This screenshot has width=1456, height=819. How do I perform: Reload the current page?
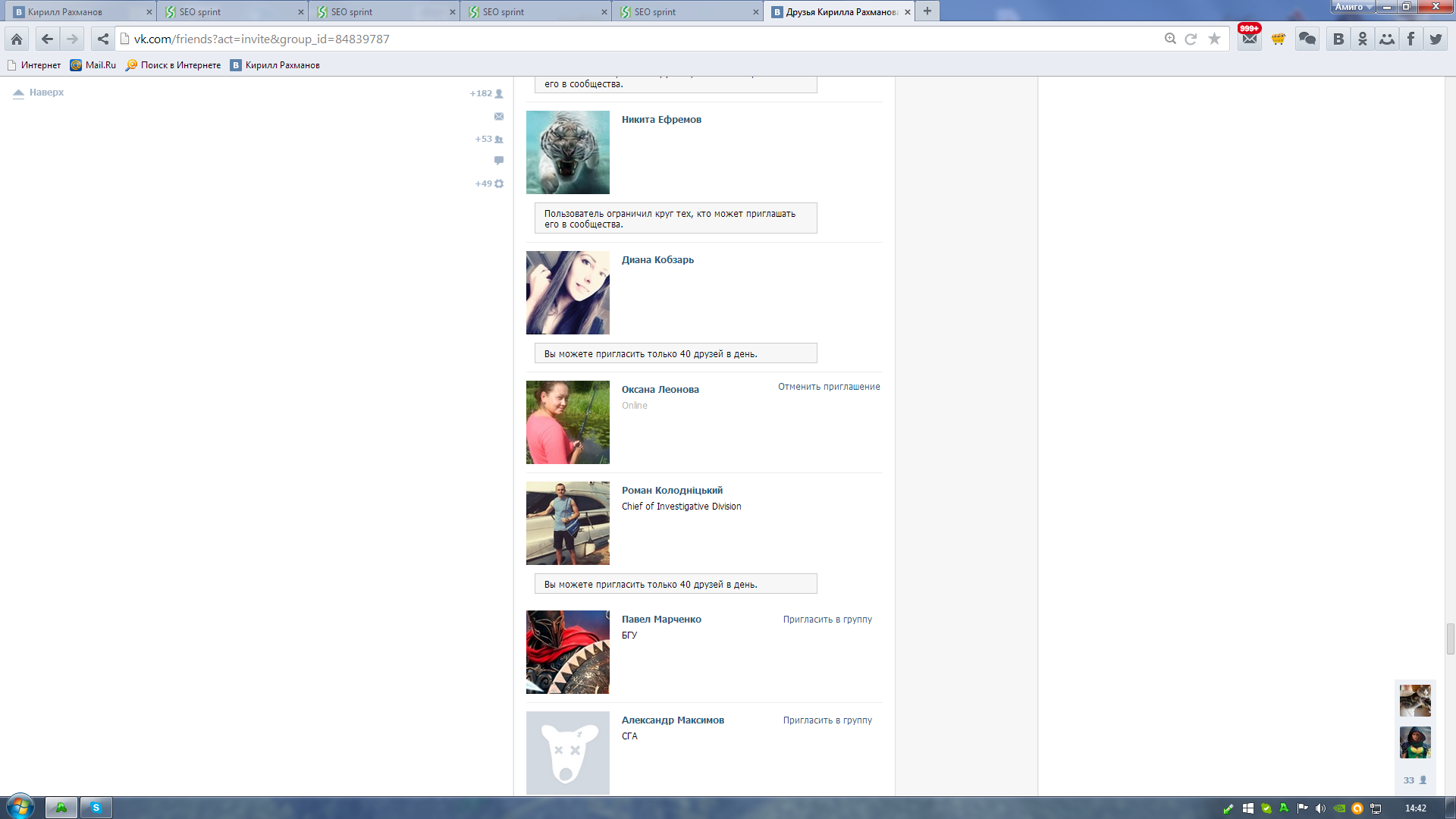pos(1191,39)
